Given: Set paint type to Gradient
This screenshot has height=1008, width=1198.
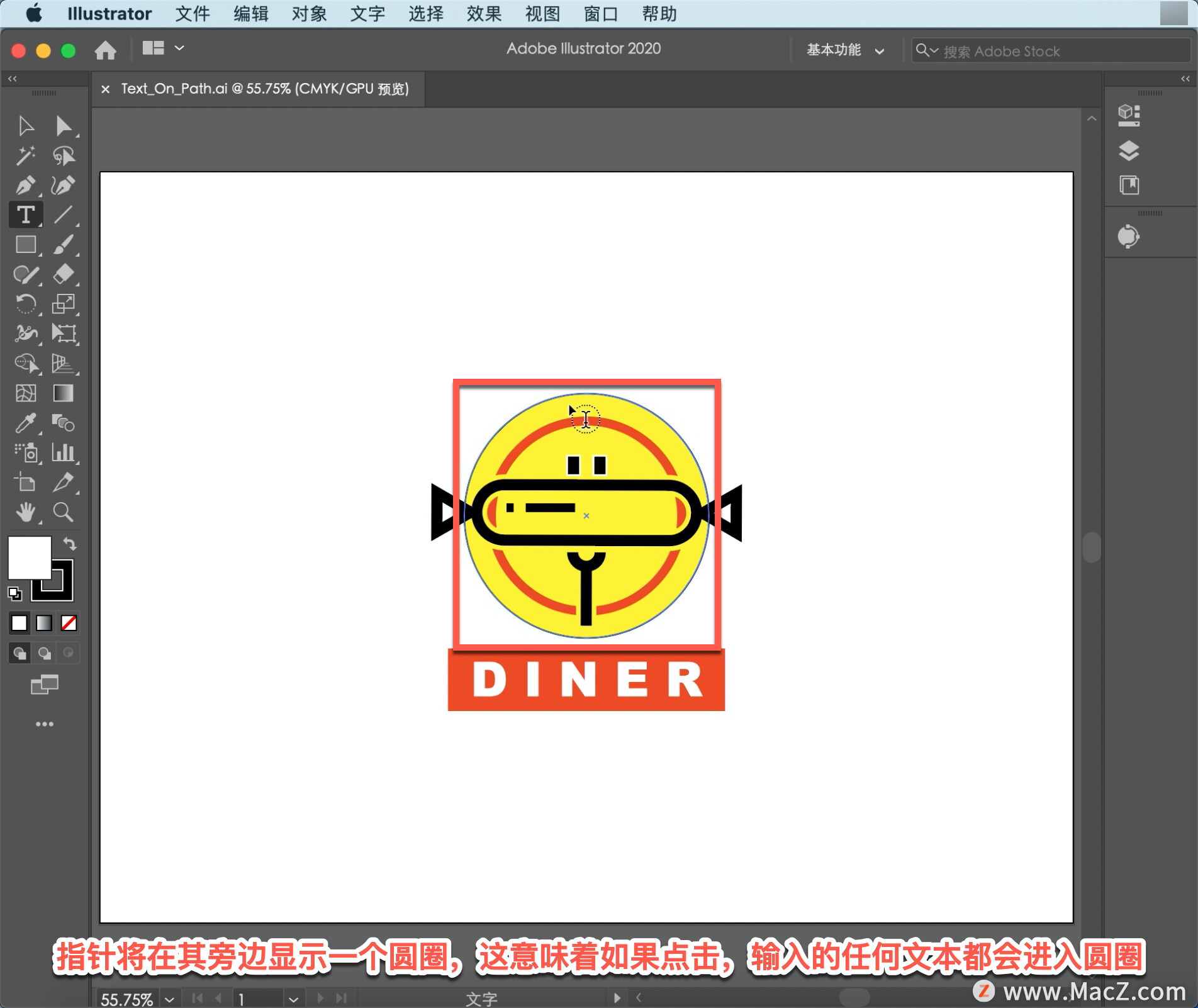Looking at the screenshot, I should click(x=44, y=623).
